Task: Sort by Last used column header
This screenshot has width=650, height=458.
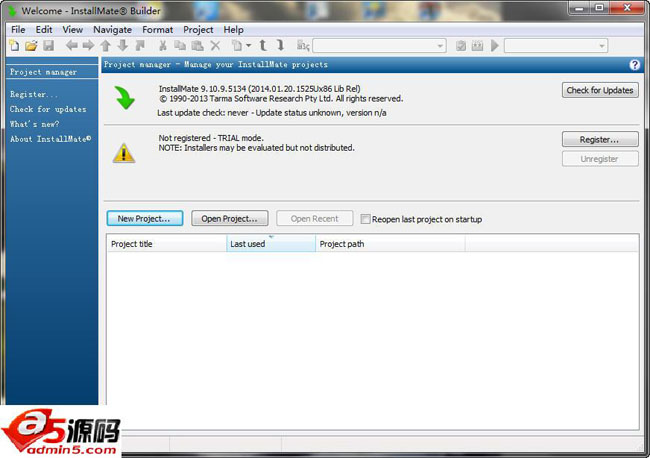Action: click(x=271, y=244)
